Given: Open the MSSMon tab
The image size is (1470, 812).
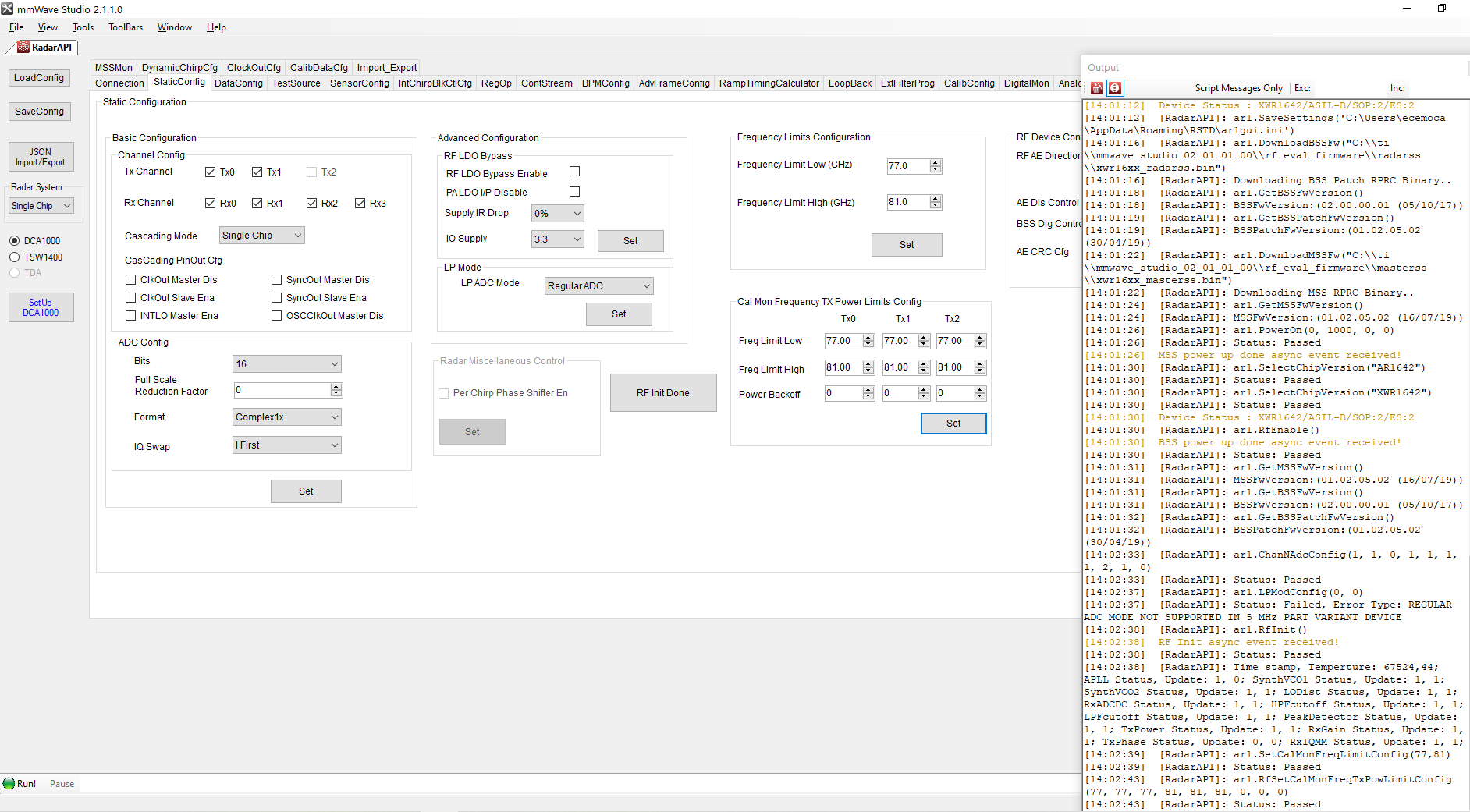Looking at the screenshot, I should (x=114, y=67).
